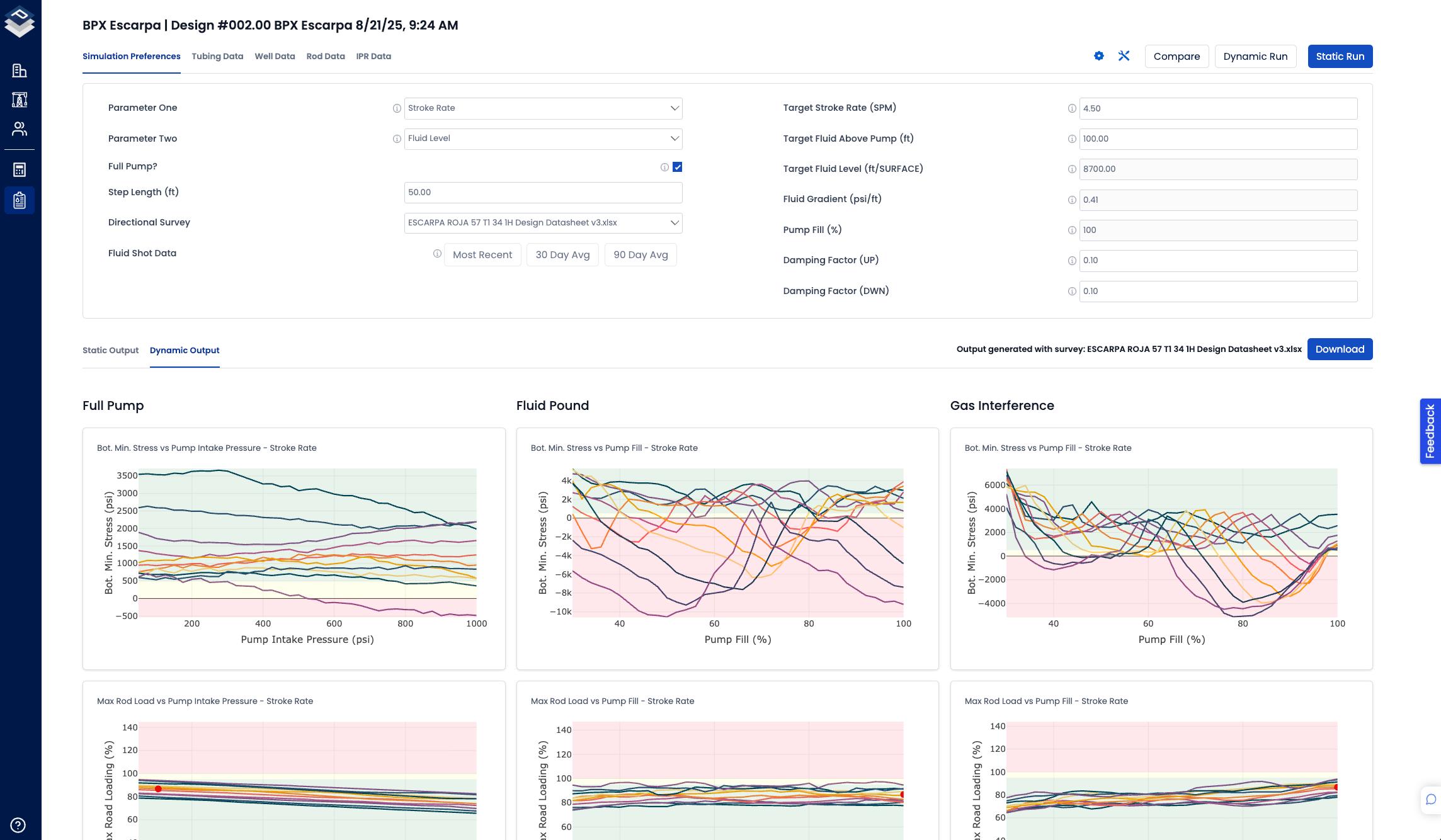The image size is (1441, 840).
Task: Open the users section from the sidebar
Action: tap(20, 128)
